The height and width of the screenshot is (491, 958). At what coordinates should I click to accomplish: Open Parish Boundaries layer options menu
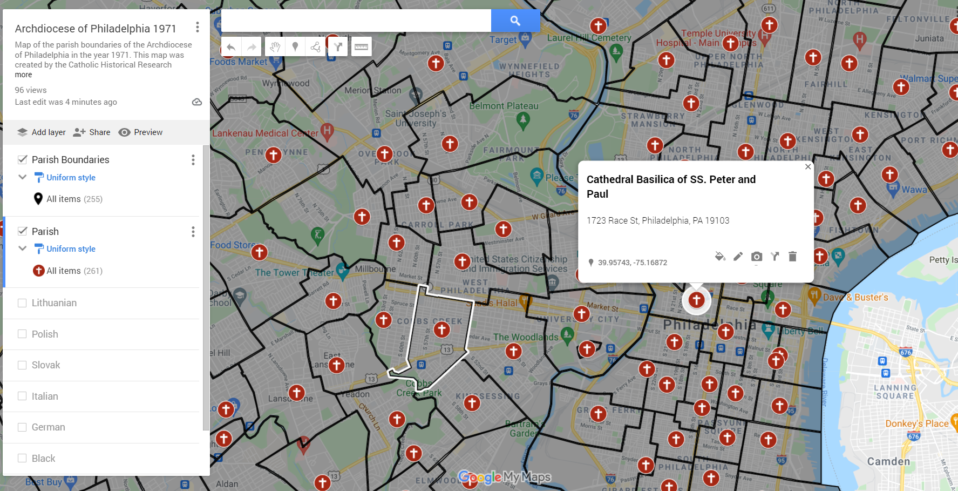point(193,160)
